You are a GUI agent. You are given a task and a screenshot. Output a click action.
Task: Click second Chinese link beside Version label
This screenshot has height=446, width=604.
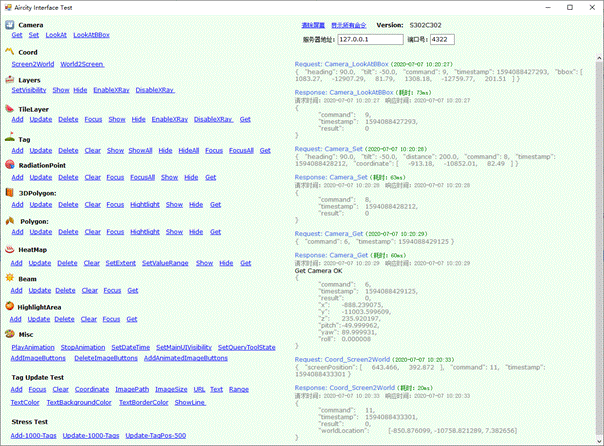pos(349,25)
